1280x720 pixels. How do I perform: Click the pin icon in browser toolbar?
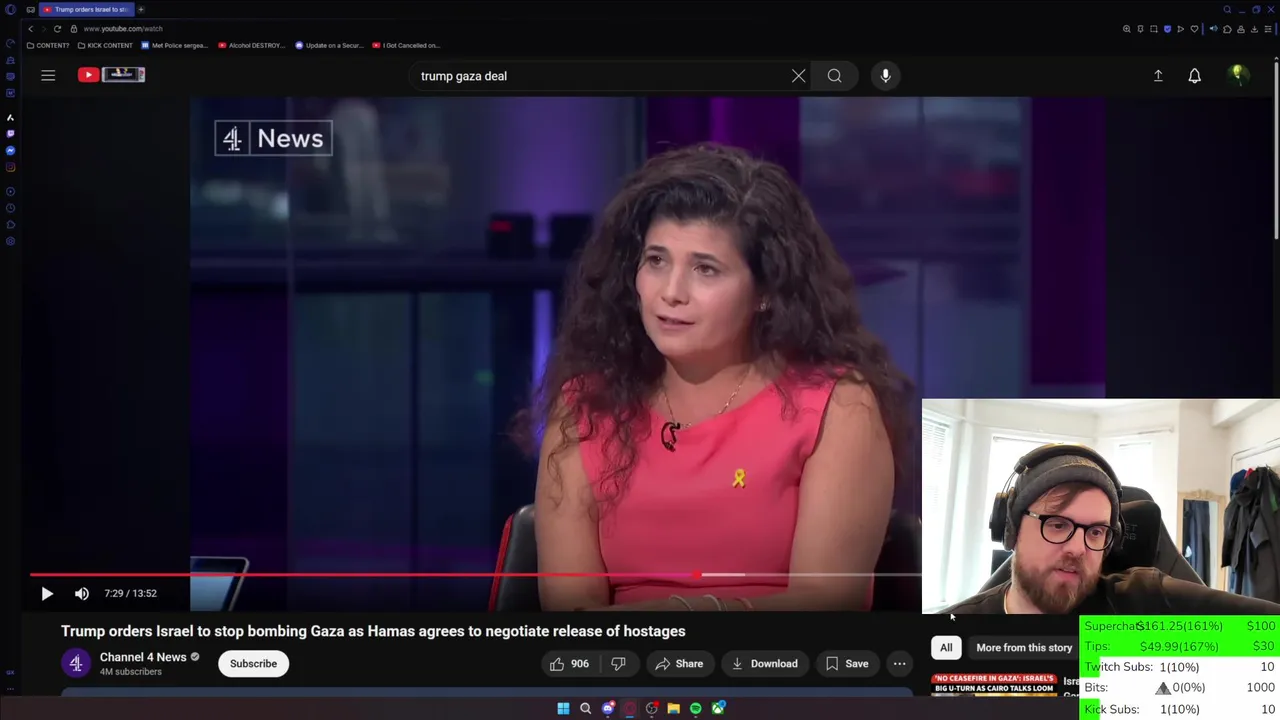pyautogui.click(x=1140, y=29)
